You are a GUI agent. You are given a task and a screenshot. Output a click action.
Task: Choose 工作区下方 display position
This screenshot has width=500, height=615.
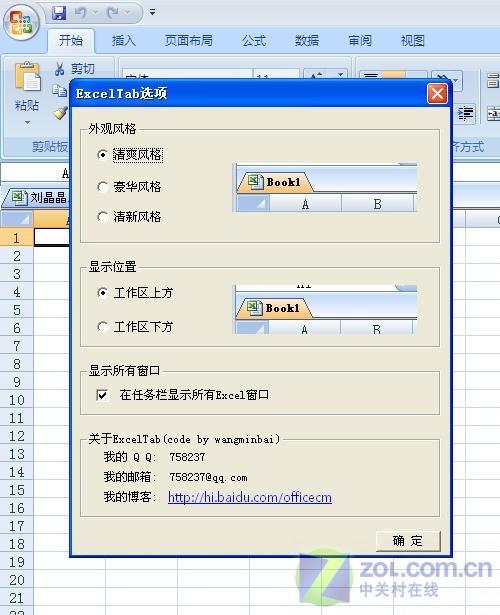click(x=102, y=327)
